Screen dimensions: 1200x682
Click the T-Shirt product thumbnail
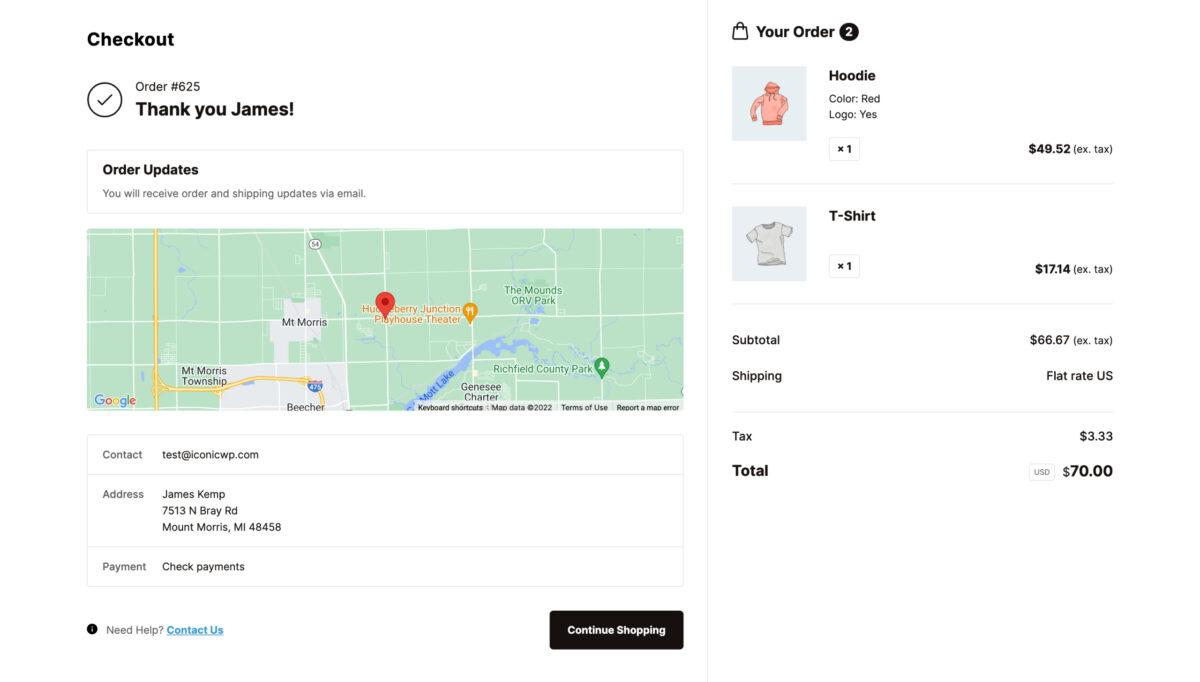click(769, 243)
